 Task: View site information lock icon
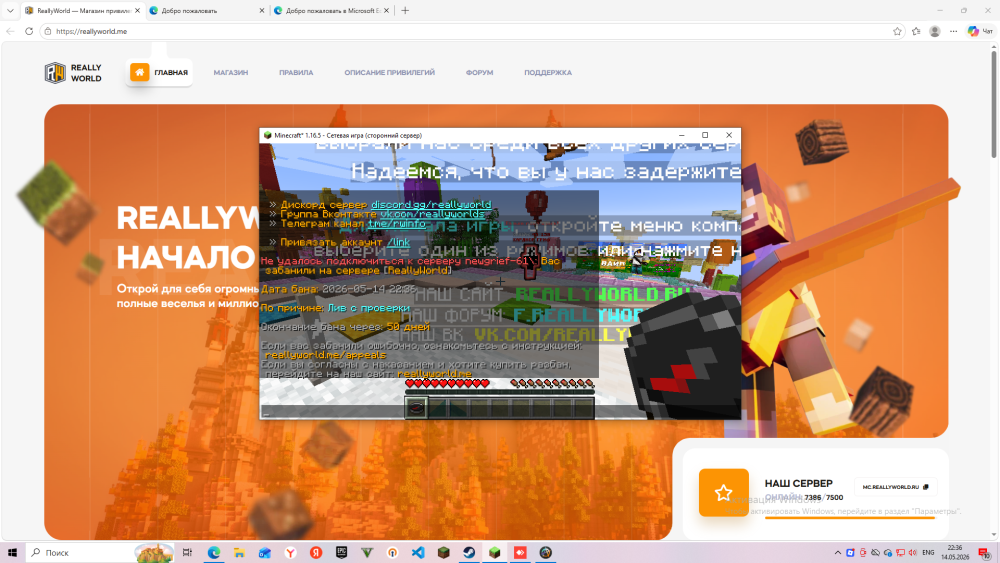click(48, 31)
